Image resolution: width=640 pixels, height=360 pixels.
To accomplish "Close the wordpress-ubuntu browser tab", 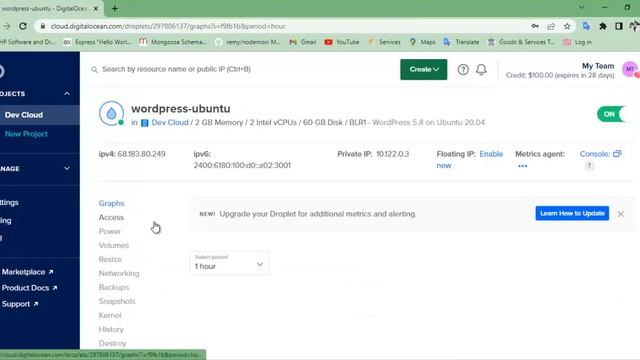I will tap(96, 8).
